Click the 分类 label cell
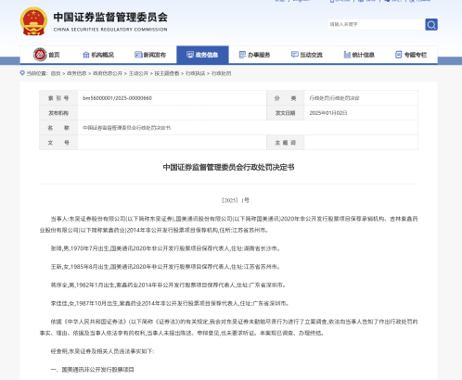 [x=285, y=98]
